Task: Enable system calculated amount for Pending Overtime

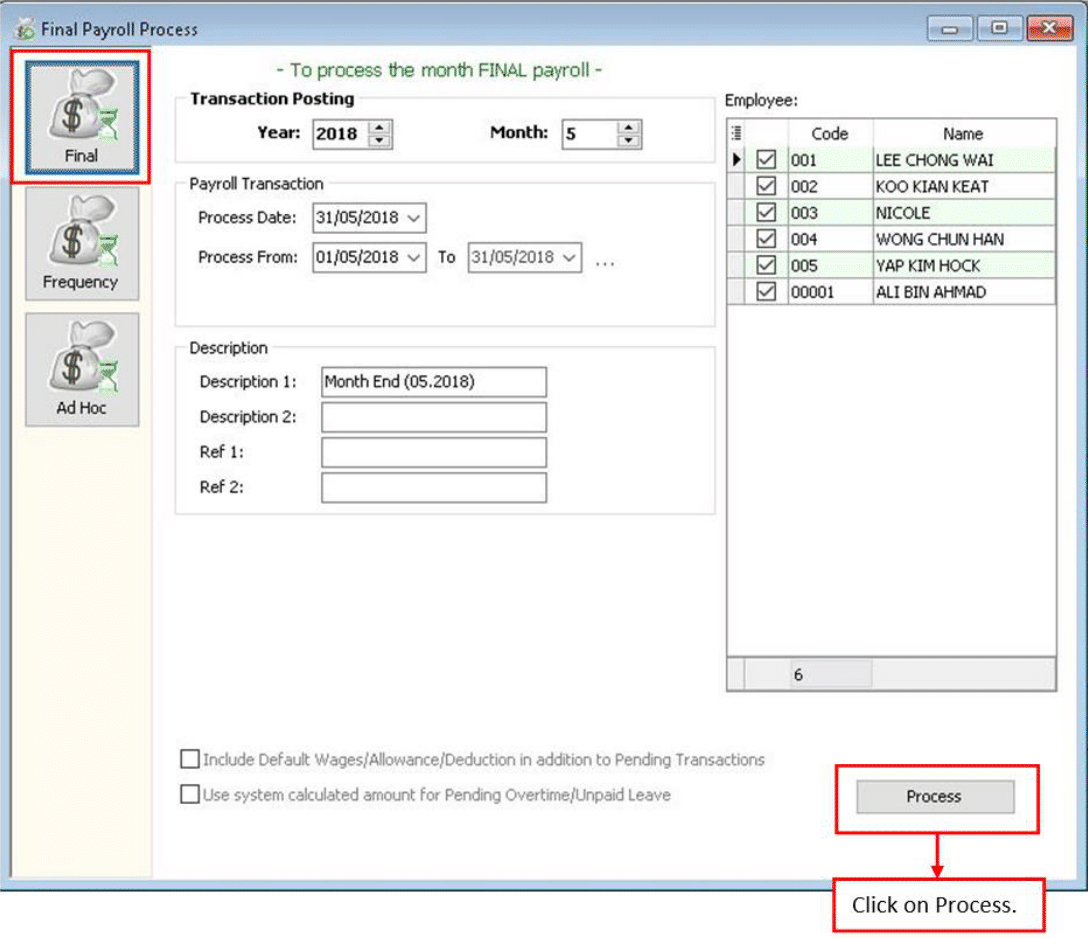Action: click(x=189, y=794)
